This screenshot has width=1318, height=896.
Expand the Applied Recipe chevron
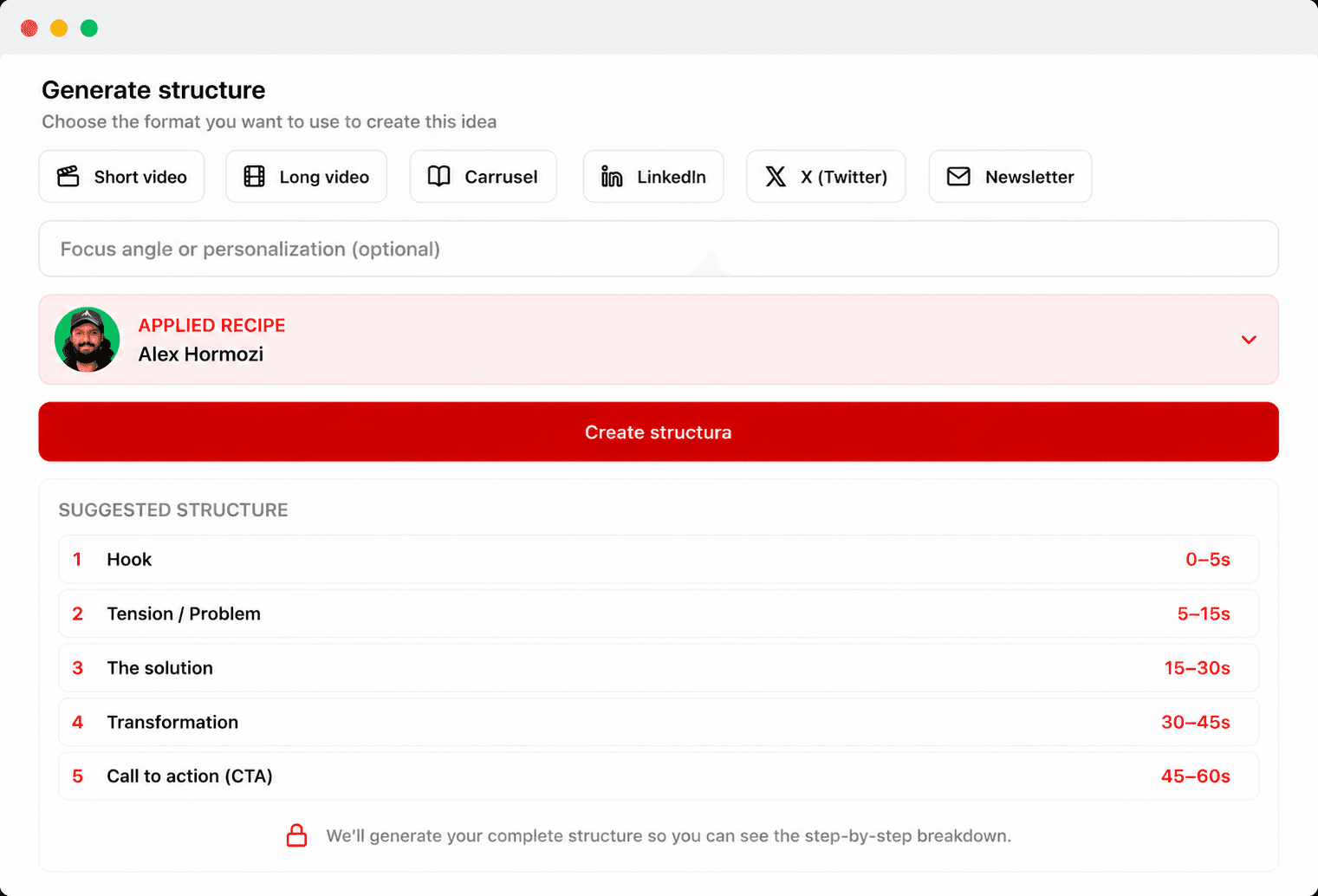1249,340
